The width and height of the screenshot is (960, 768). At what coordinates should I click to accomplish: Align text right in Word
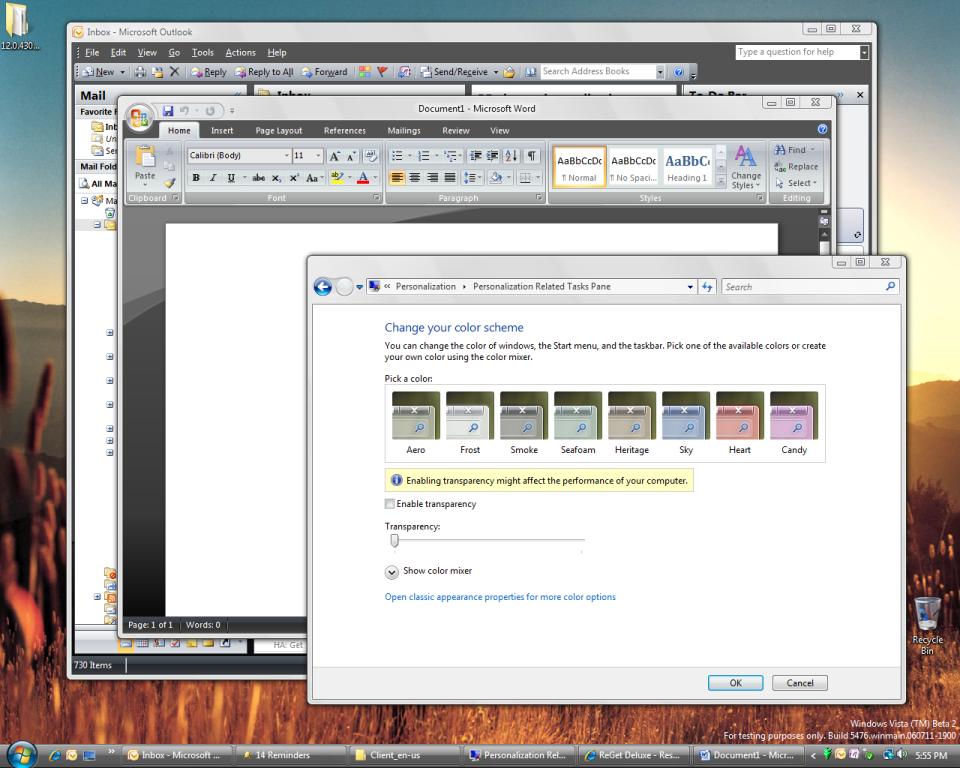pos(432,178)
